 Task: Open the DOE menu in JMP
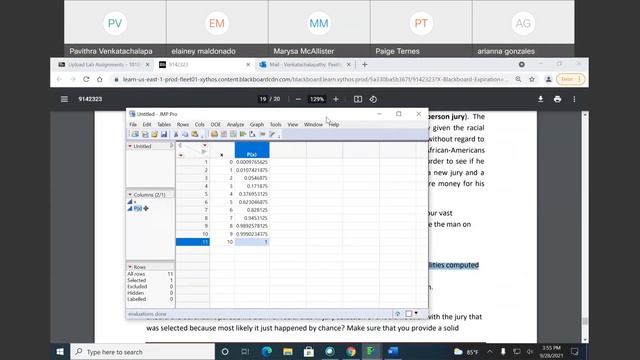click(x=216, y=124)
